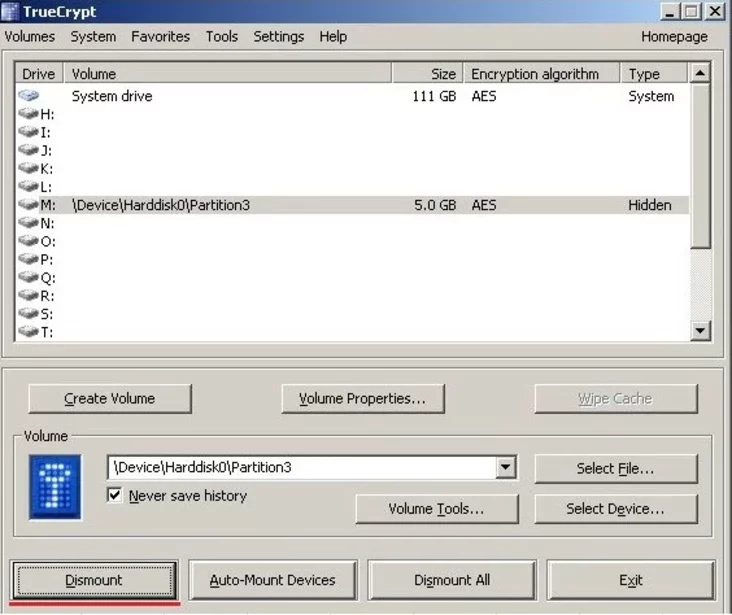Click the TrueCrypt volume logo icon
This screenshot has width=732, height=615.
click(x=56, y=487)
